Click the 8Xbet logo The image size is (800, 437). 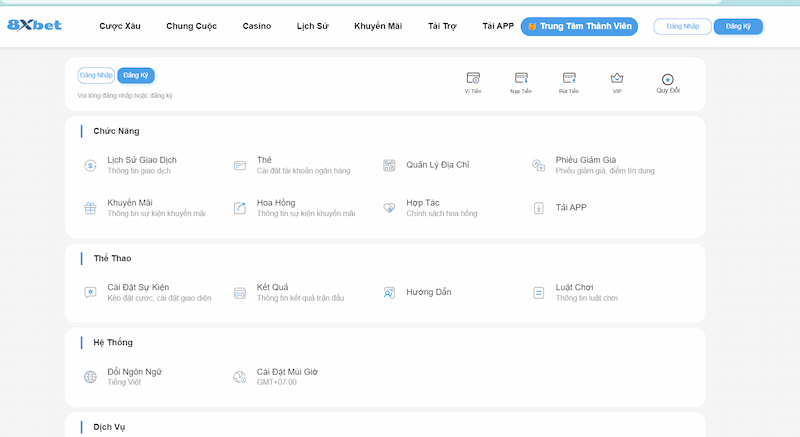[35, 24]
